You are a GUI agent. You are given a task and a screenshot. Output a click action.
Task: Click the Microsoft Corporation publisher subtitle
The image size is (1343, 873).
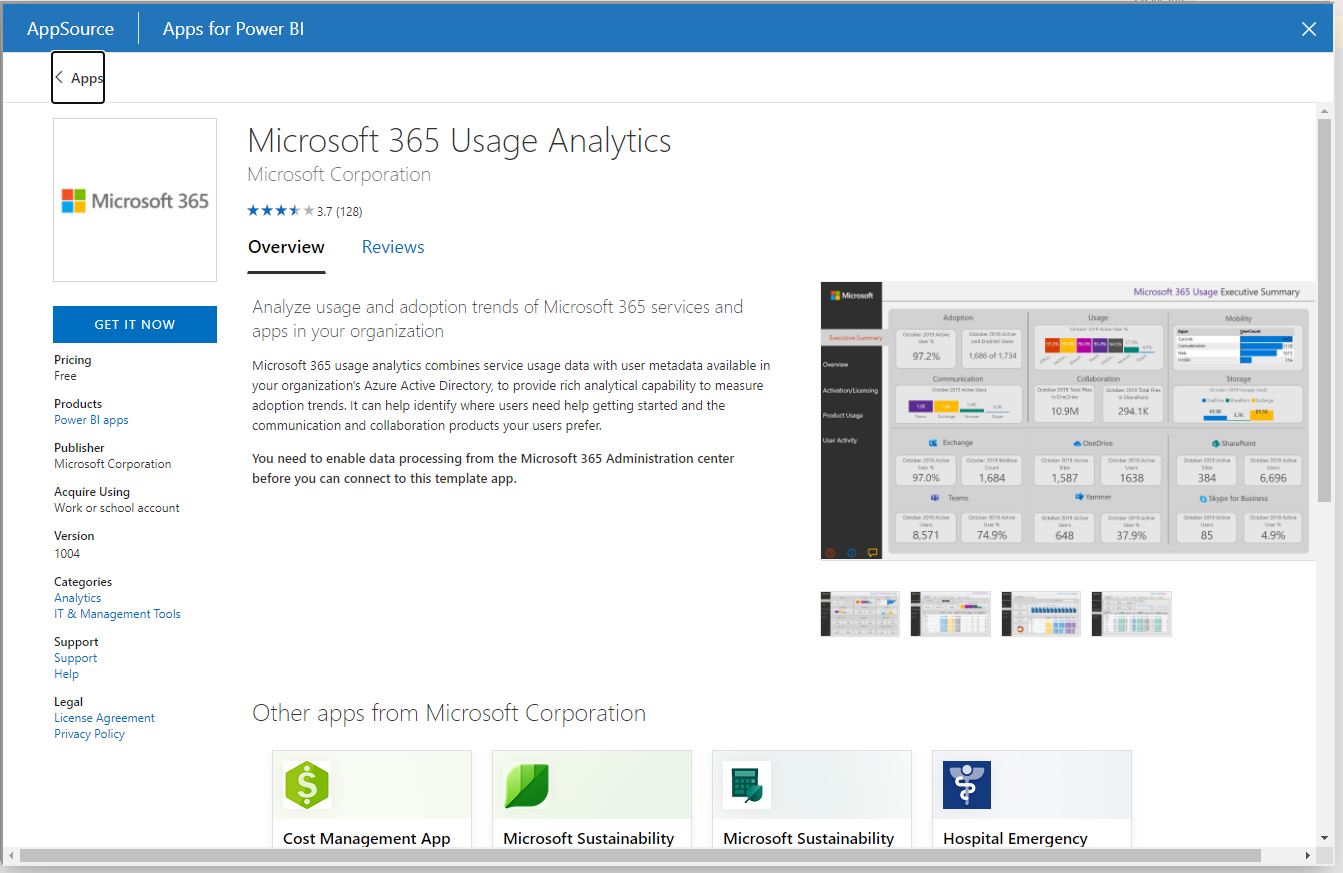339,174
